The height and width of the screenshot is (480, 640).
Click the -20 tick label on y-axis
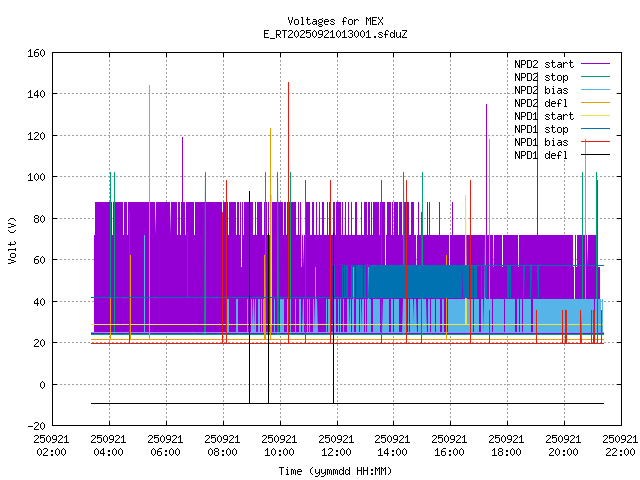point(33,425)
